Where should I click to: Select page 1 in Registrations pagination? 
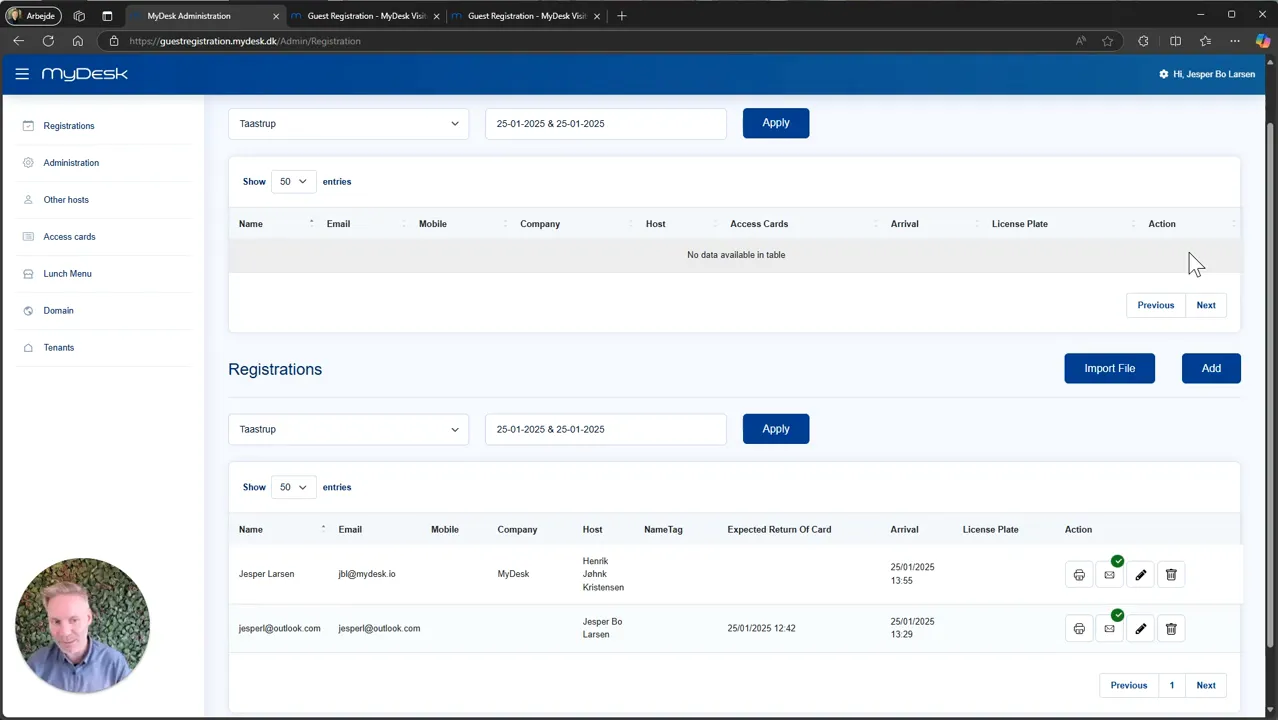click(x=1172, y=685)
